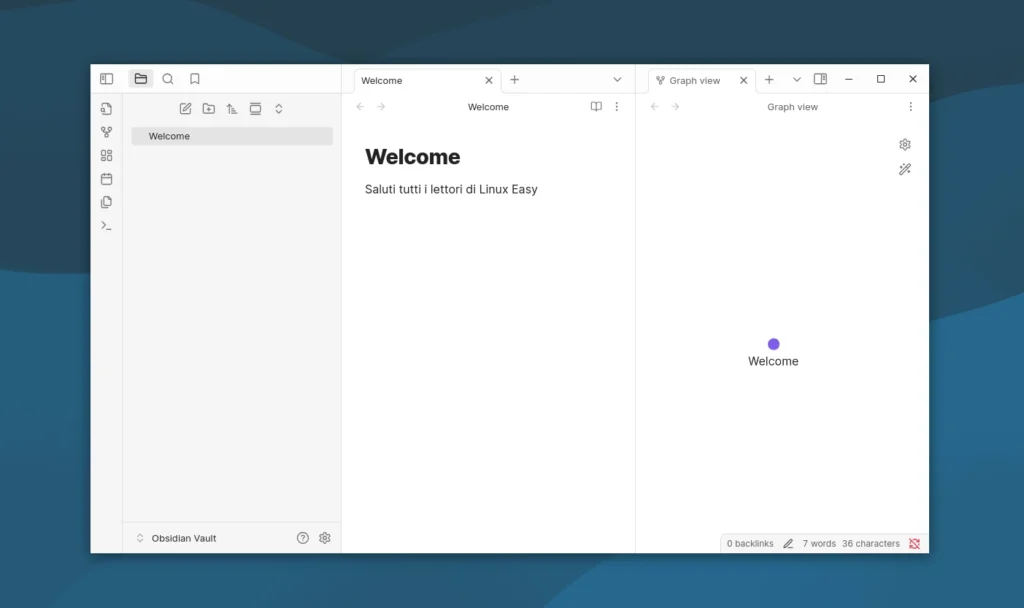Start the graph timelapse animation wand
The width and height of the screenshot is (1024, 608).
905,170
